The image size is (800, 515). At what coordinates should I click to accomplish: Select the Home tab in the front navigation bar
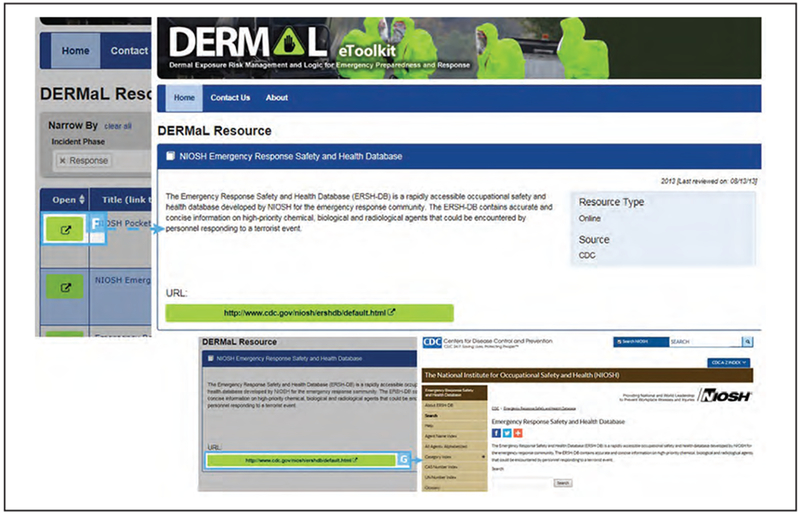pyautogui.click(x=183, y=98)
